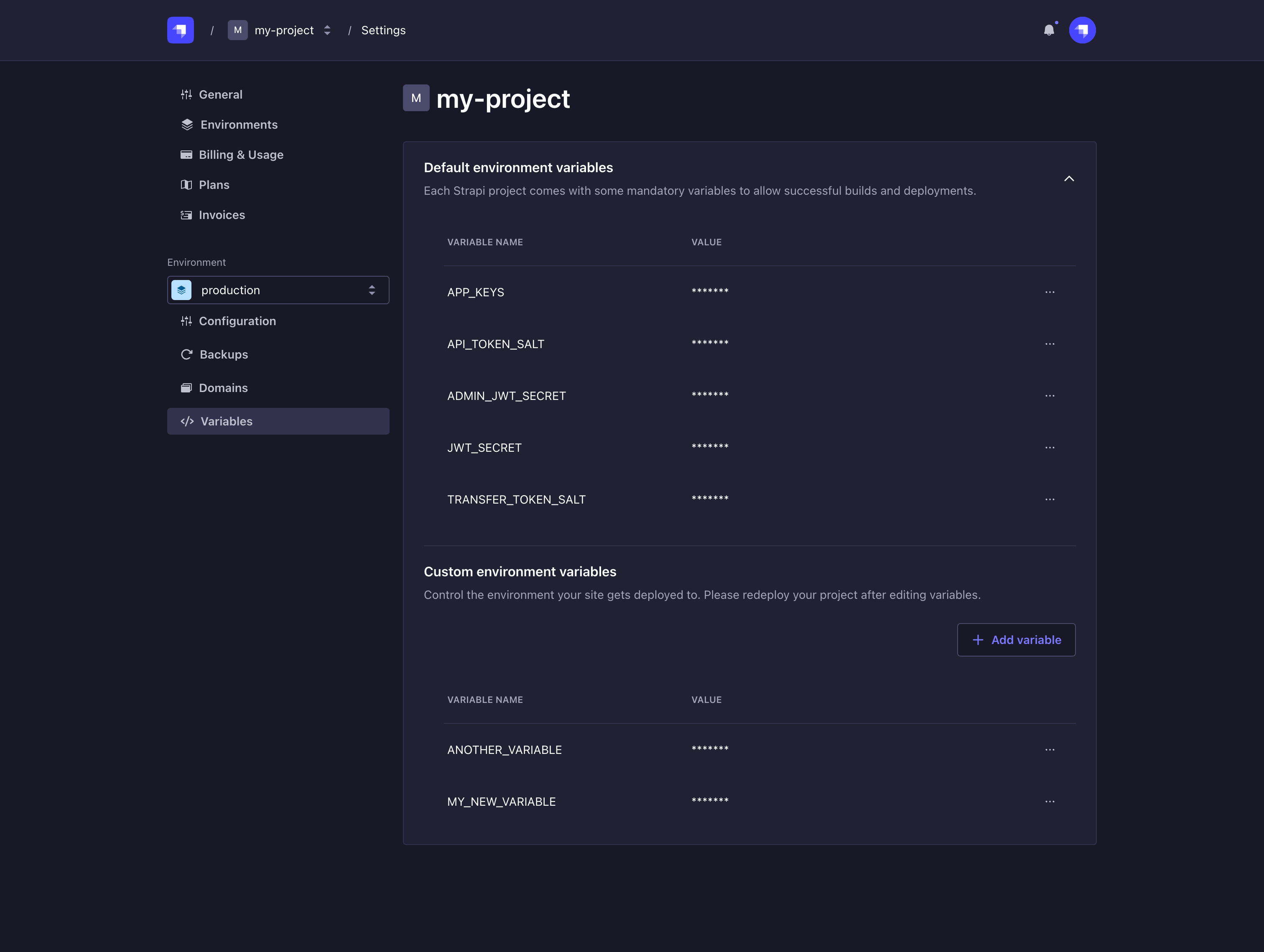Open the Billing & Usage page

click(241, 155)
